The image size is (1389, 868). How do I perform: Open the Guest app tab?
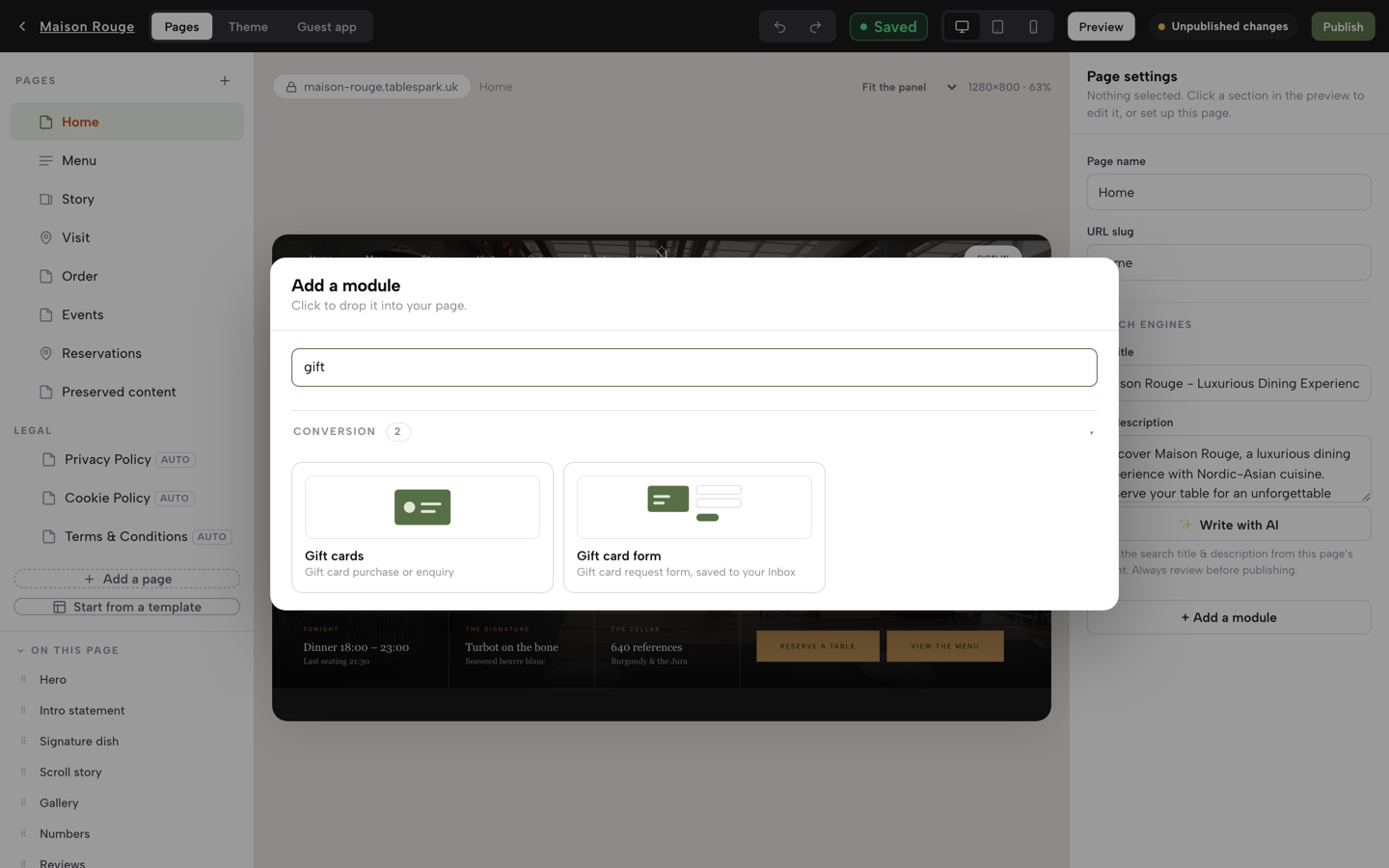coord(327,27)
